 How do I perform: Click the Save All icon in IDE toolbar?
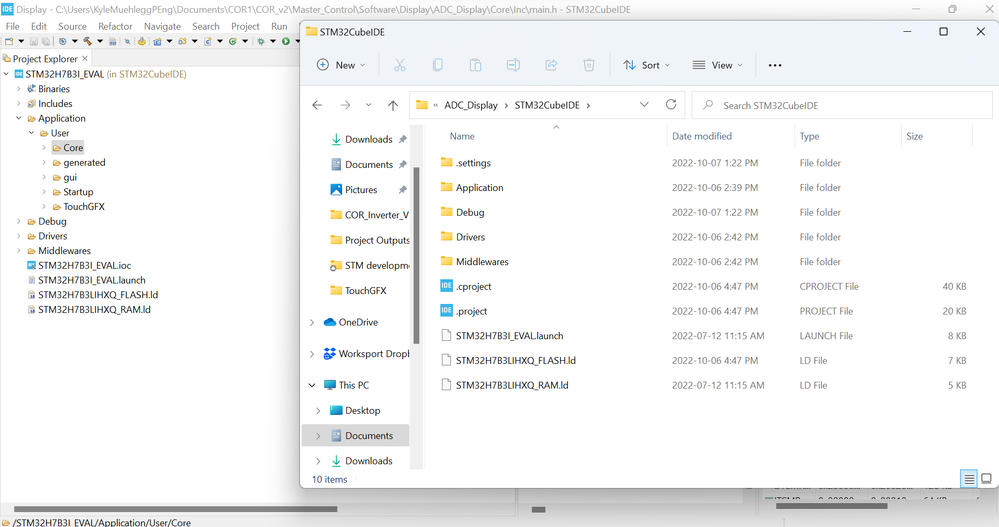[x=46, y=41]
